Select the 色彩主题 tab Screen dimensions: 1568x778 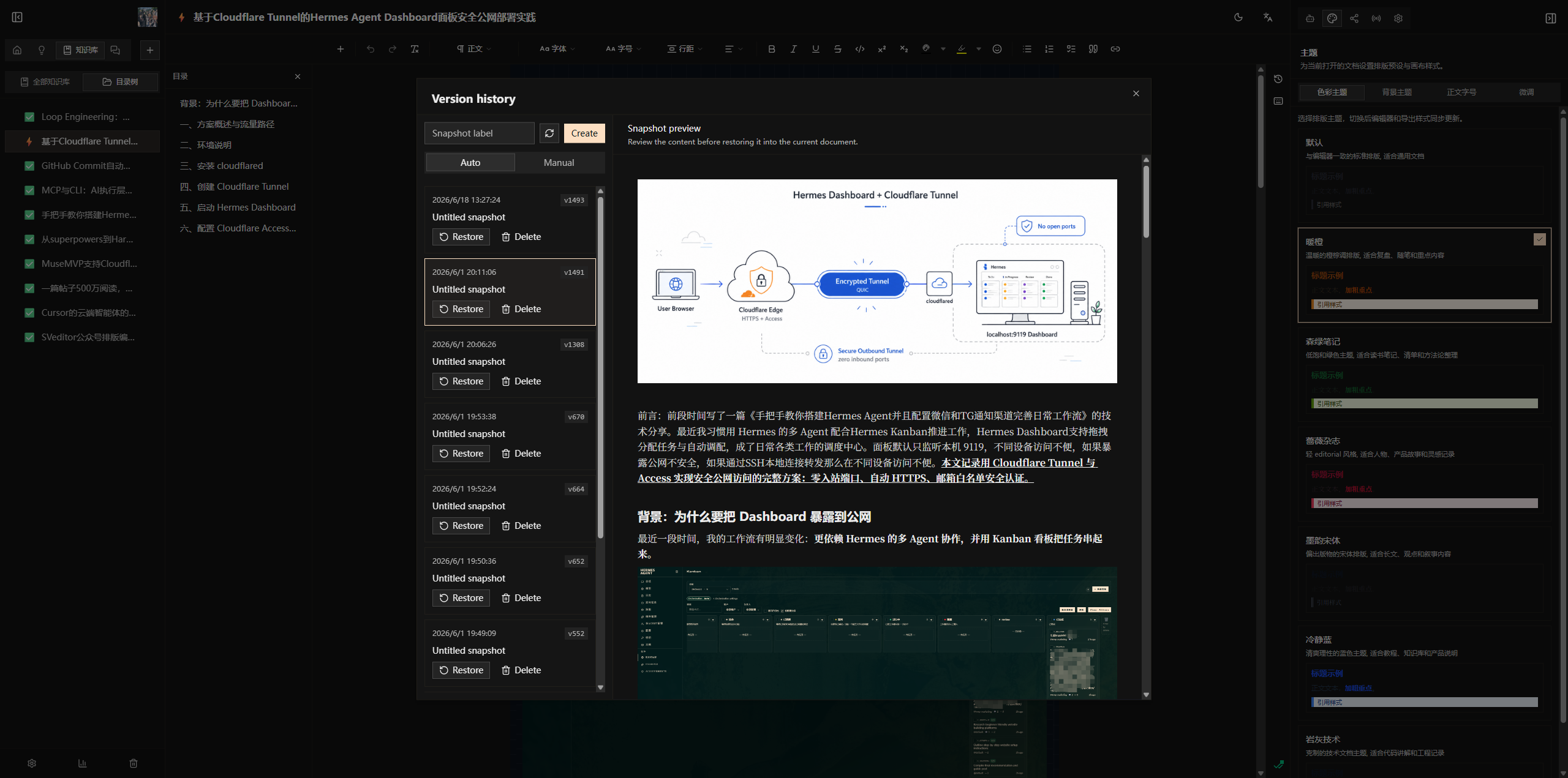click(x=1332, y=92)
